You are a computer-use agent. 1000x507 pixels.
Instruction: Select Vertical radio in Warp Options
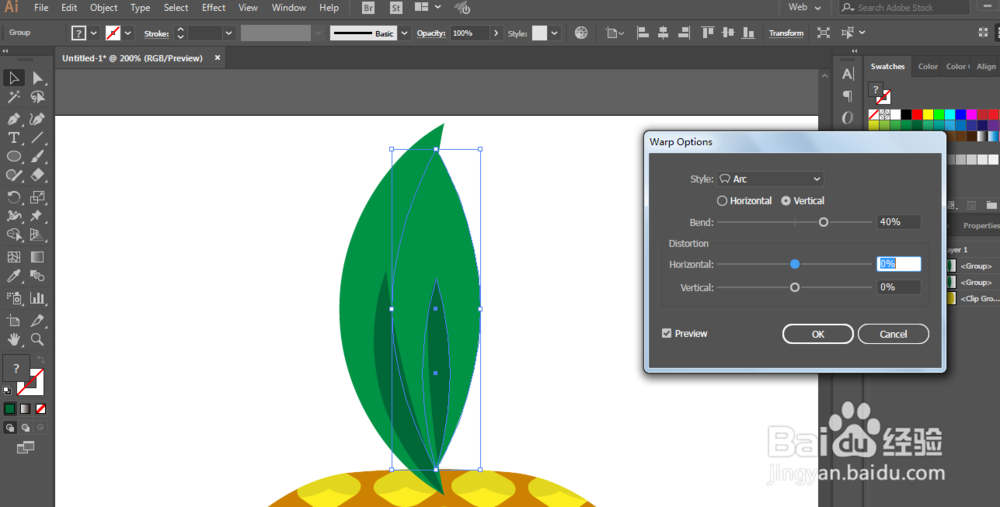point(786,201)
